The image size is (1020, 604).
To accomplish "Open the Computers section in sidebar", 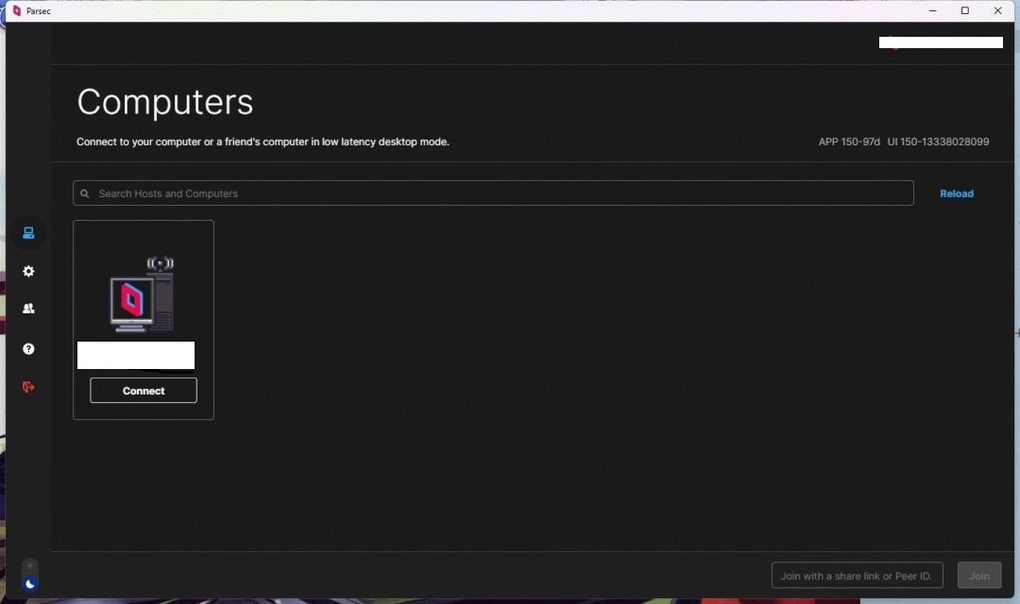I will (29, 233).
